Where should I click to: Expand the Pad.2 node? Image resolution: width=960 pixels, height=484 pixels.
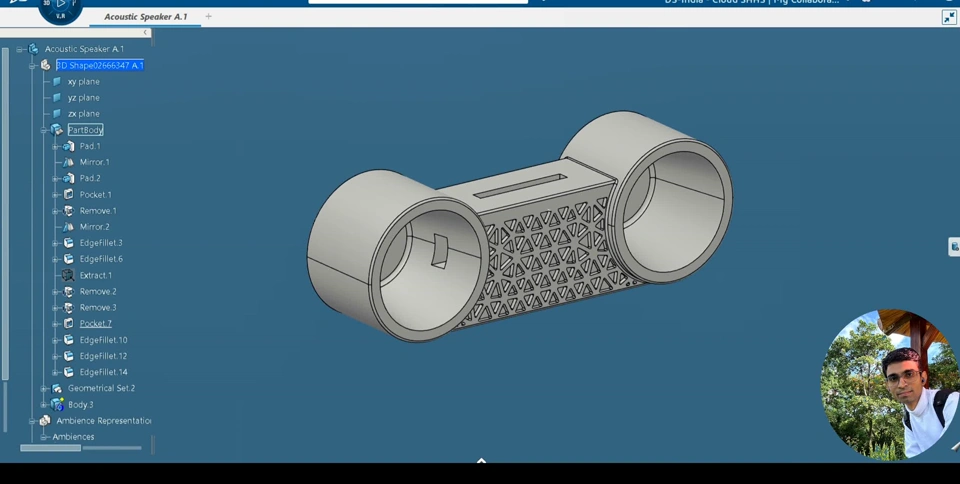pos(55,179)
